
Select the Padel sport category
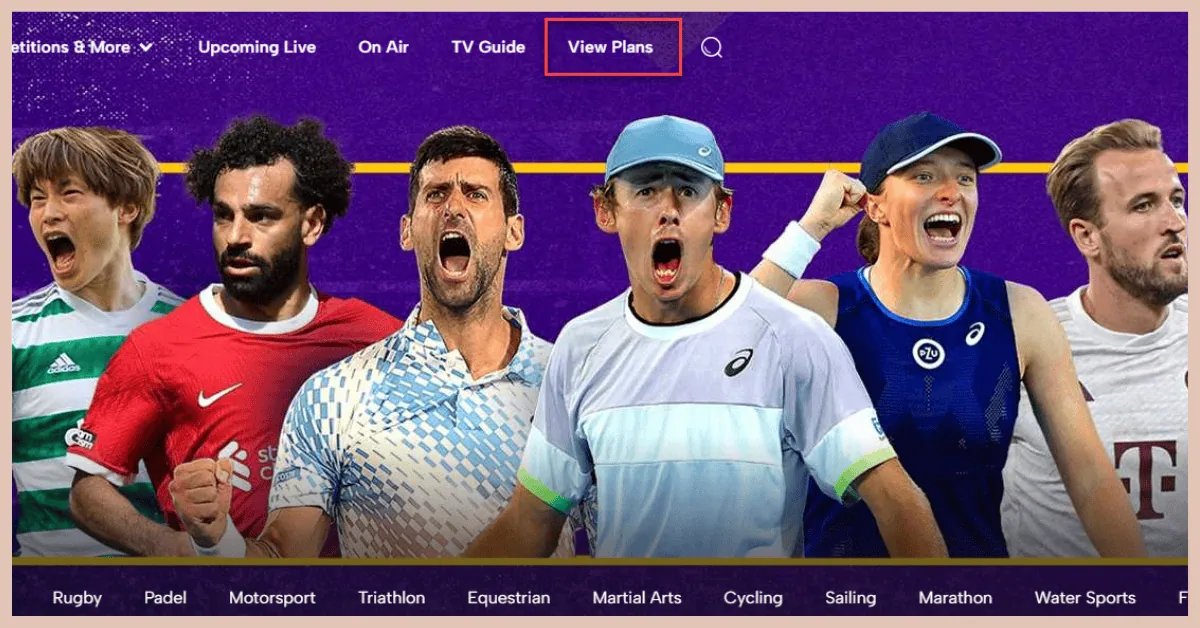[x=165, y=598]
